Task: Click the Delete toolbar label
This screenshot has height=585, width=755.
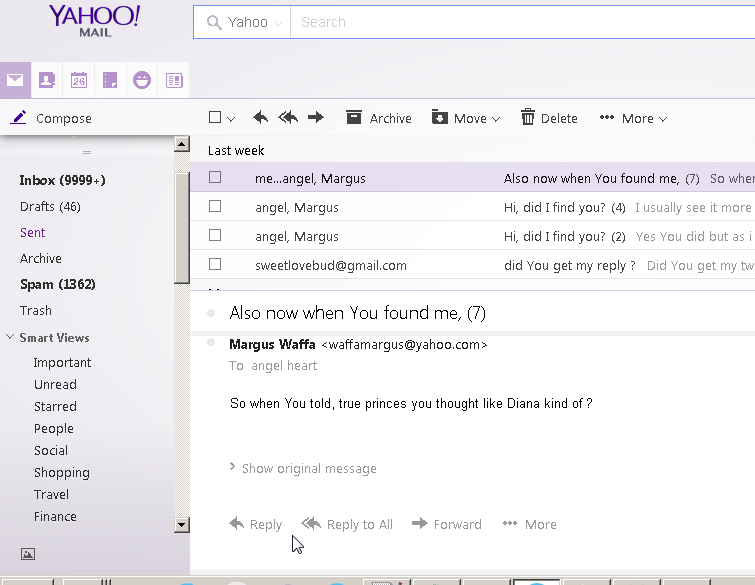Action: click(x=559, y=118)
